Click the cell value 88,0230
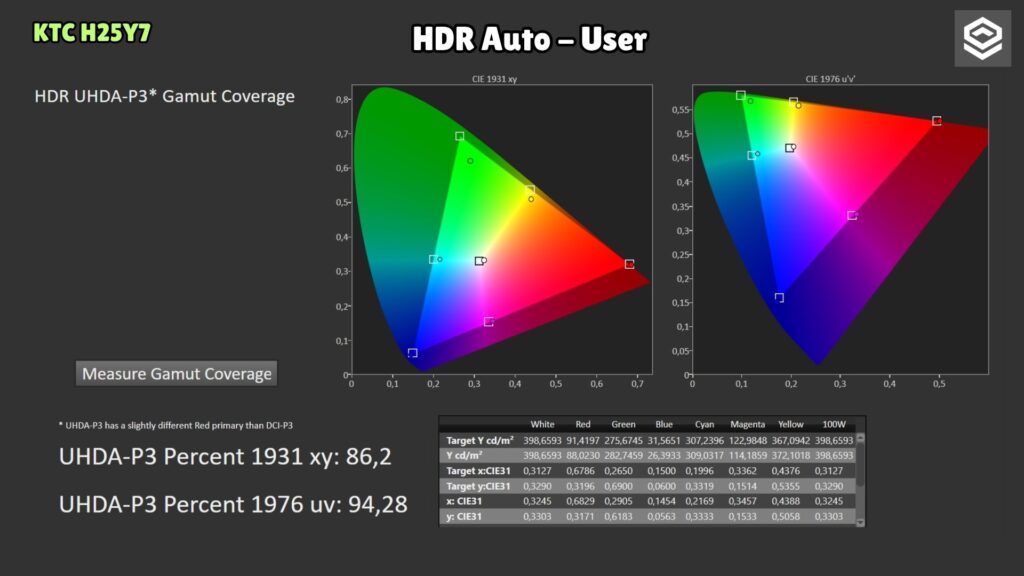The width and height of the screenshot is (1024, 576). [583, 455]
